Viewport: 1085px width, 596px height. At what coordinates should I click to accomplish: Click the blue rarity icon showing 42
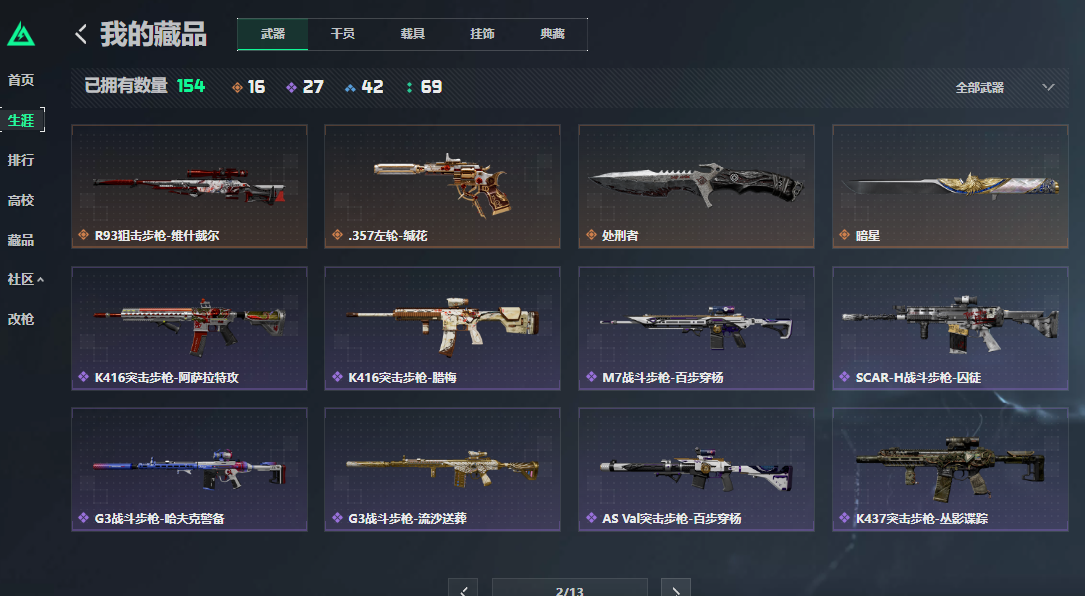pos(349,87)
